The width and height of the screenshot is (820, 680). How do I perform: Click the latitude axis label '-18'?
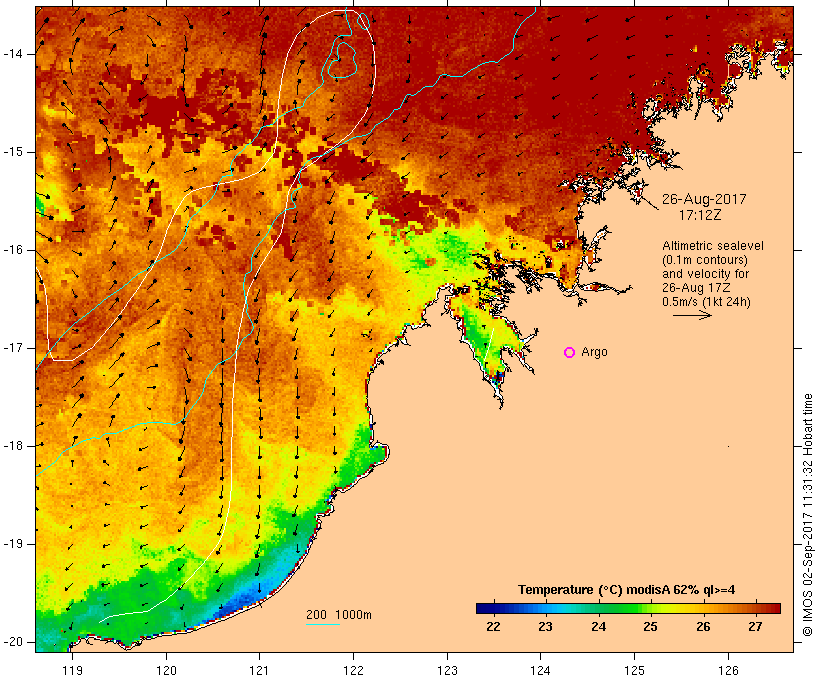point(13,446)
